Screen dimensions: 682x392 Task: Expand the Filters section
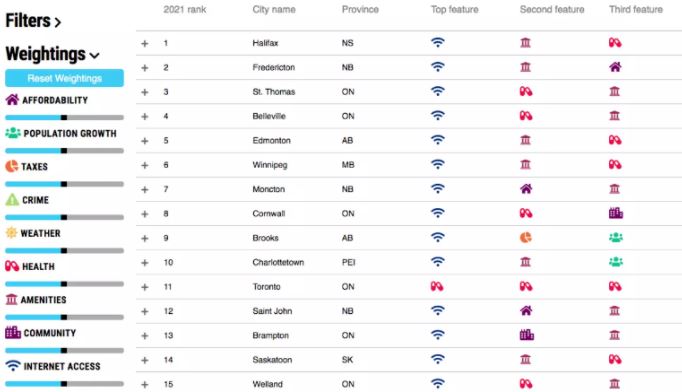33,21
